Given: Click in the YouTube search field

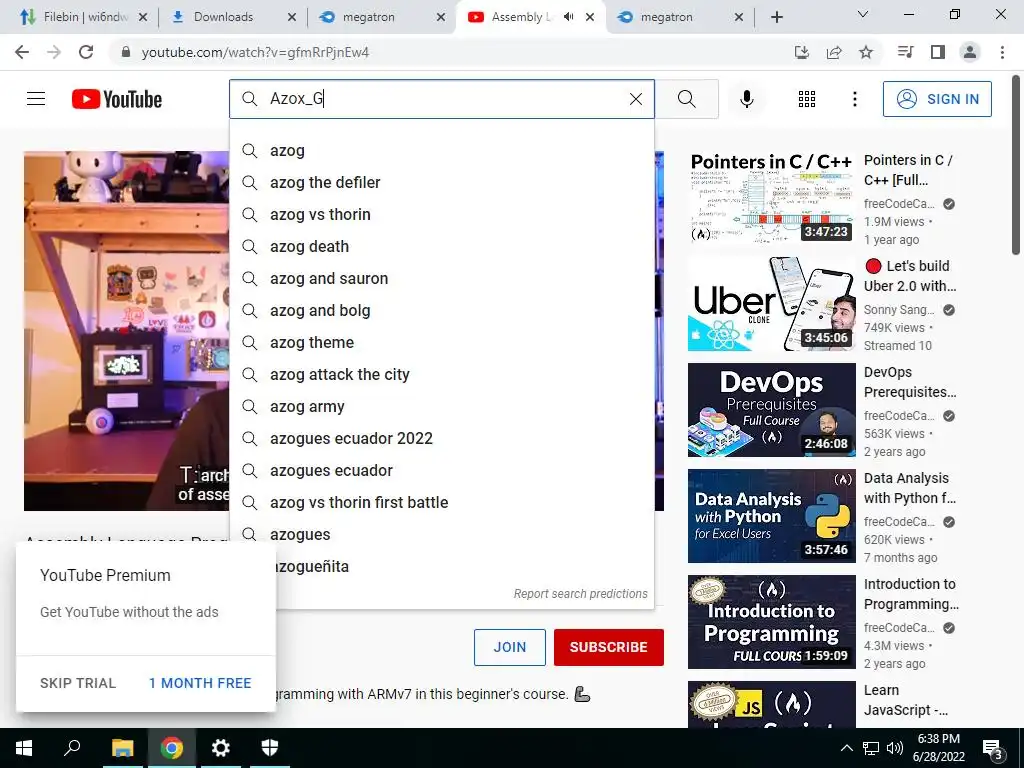Looking at the screenshot, I should (441, 99).
